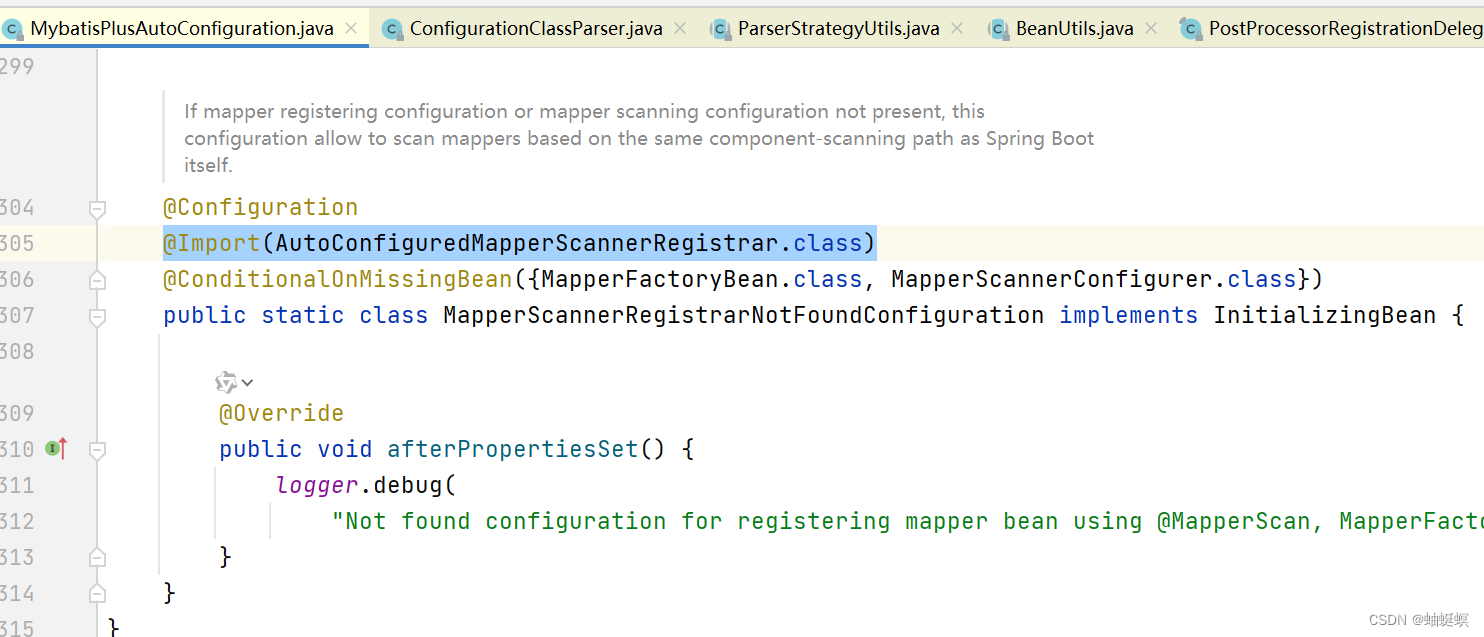Open BeanUtils.java tab
1484x637 pixels.
1075,28
